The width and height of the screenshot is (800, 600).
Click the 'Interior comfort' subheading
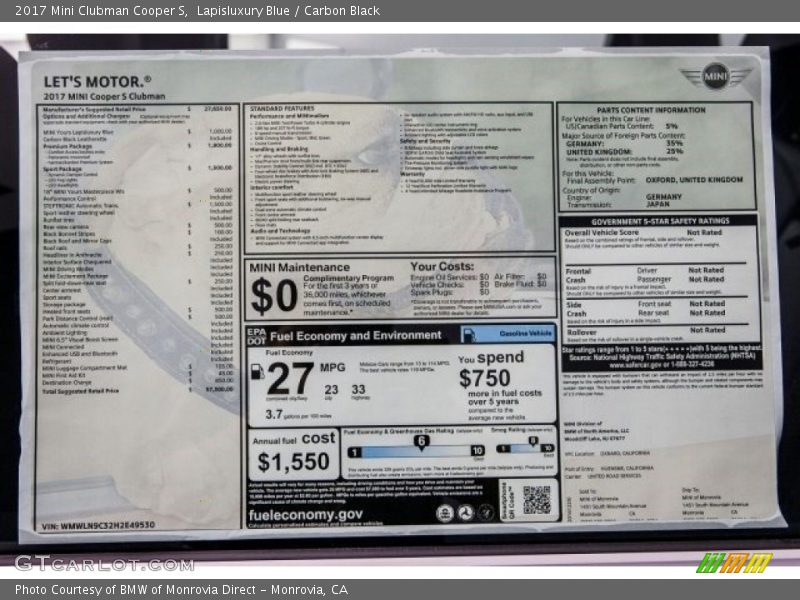pos(271,188)
